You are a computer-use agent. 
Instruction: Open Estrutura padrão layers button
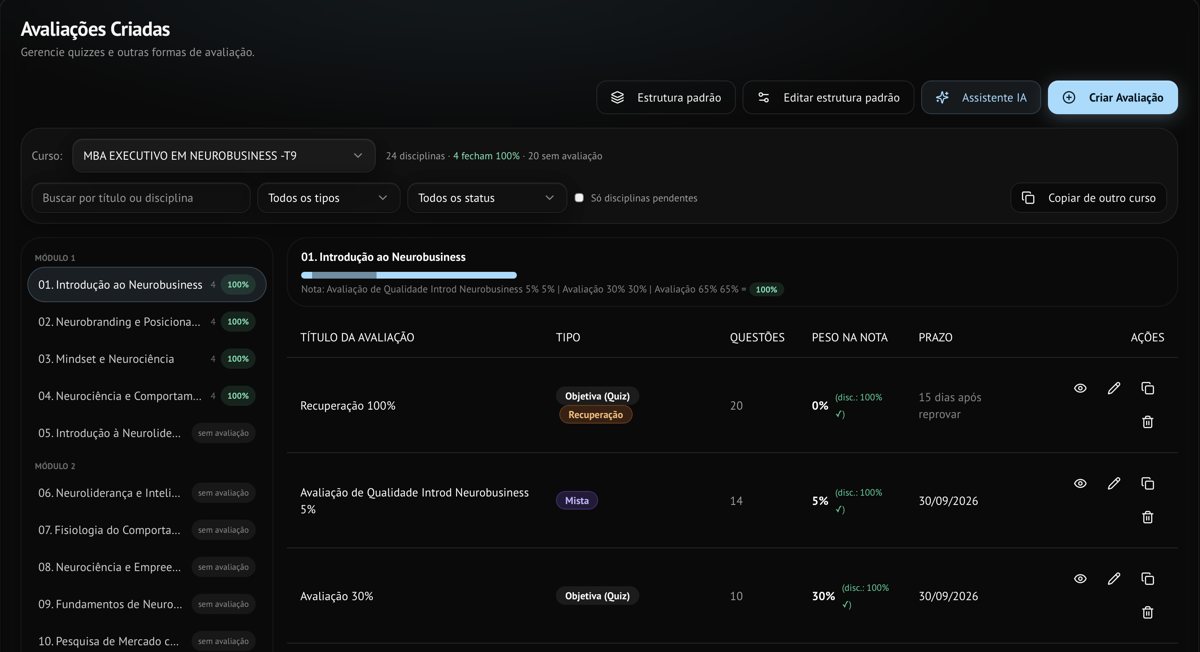(666, 98)
